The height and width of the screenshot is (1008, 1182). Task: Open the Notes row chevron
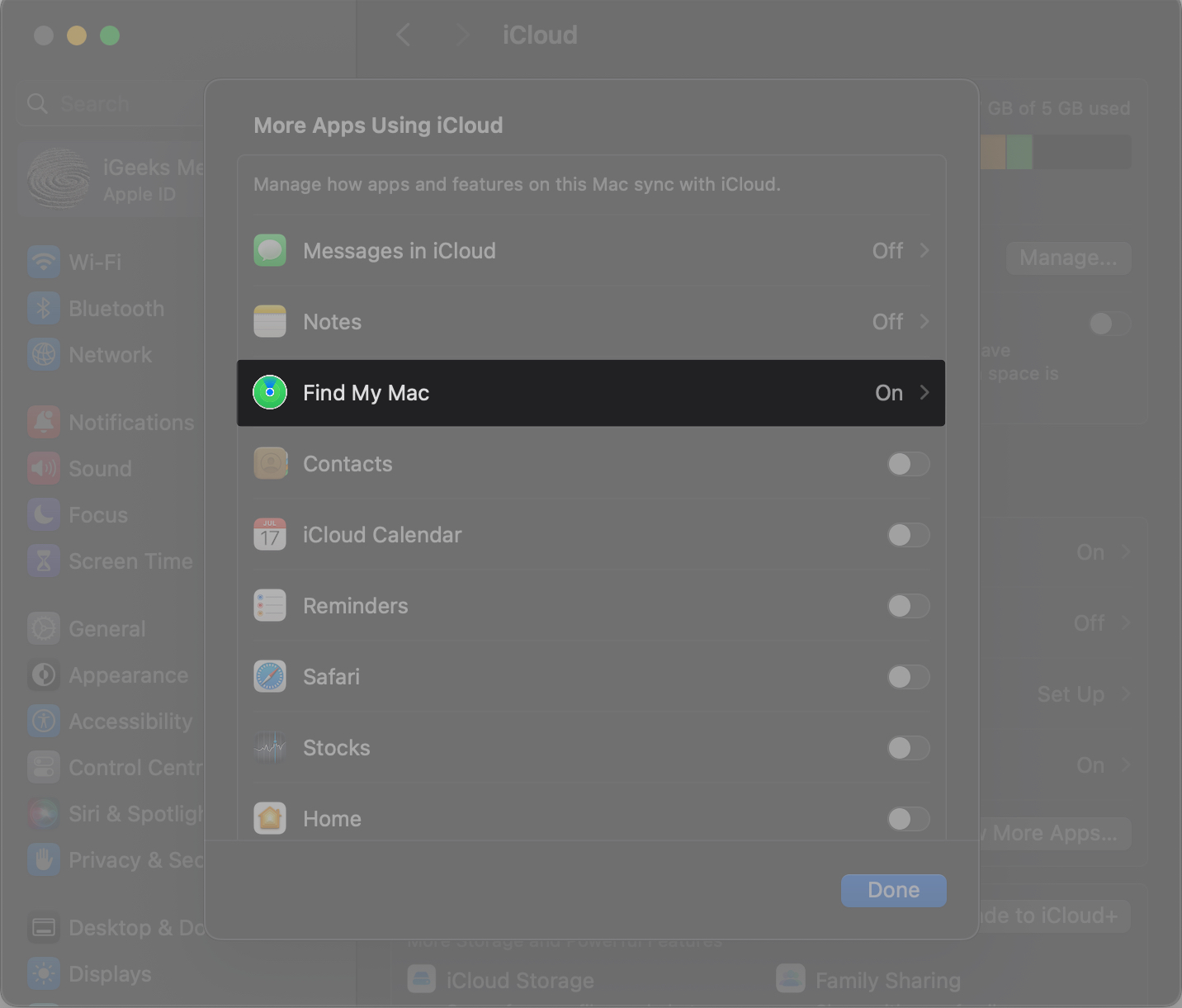(924, 321)
